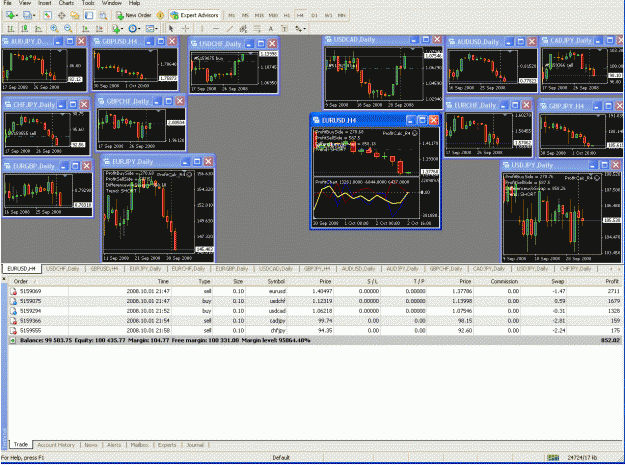Open the Navigator panel icon
Screen dimensions: 625x465
[x=75, y=15]
